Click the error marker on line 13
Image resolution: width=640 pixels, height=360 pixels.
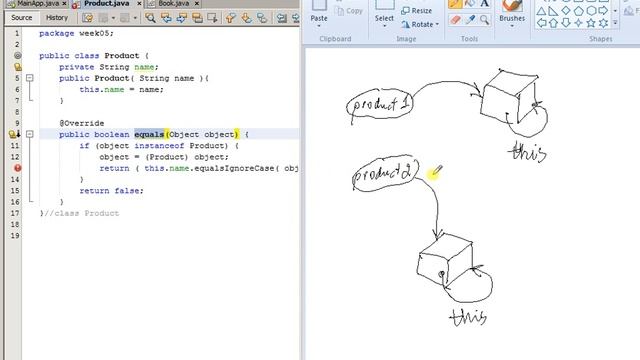18,168
